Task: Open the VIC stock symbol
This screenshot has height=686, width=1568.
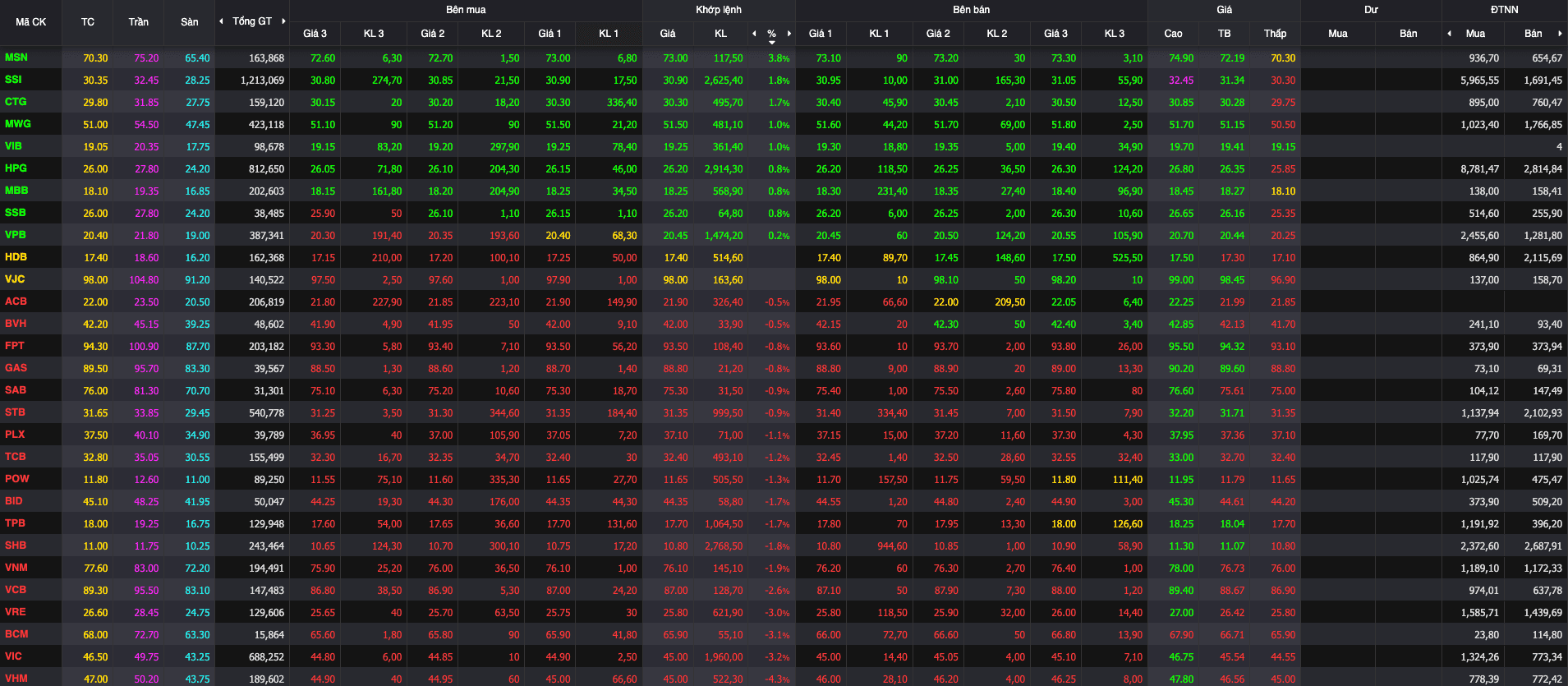Action: [14, 656]
